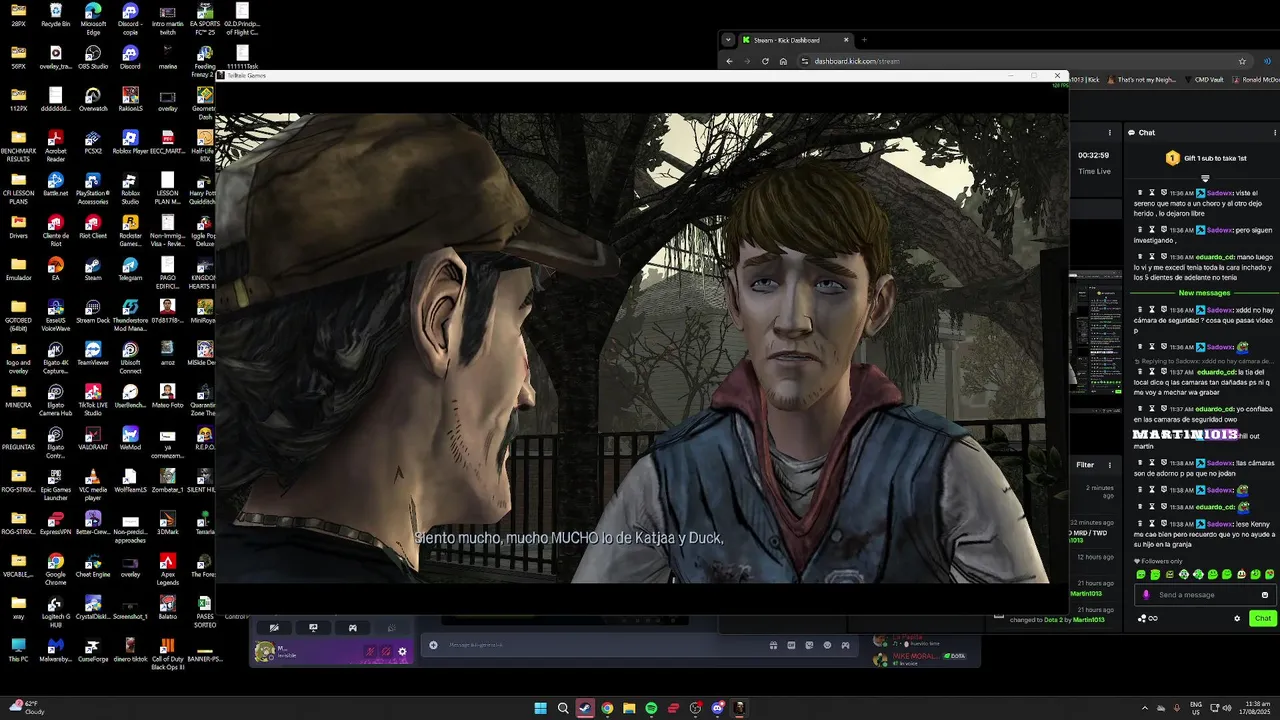
Task: Open the emote picker in the Kick message box
Action: point(1264,595)
